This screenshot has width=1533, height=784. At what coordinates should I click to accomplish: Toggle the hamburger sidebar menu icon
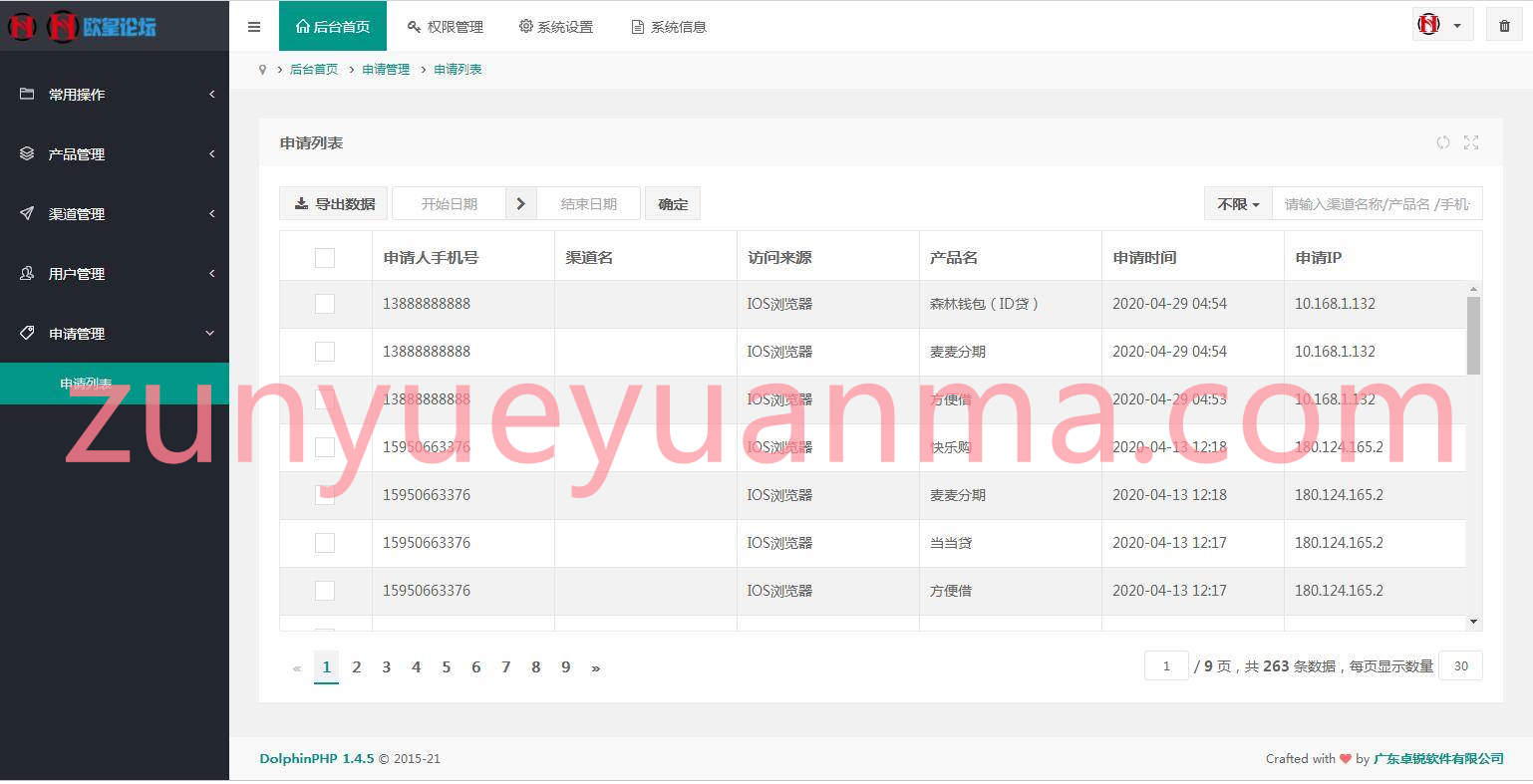[x=254, y=27]
